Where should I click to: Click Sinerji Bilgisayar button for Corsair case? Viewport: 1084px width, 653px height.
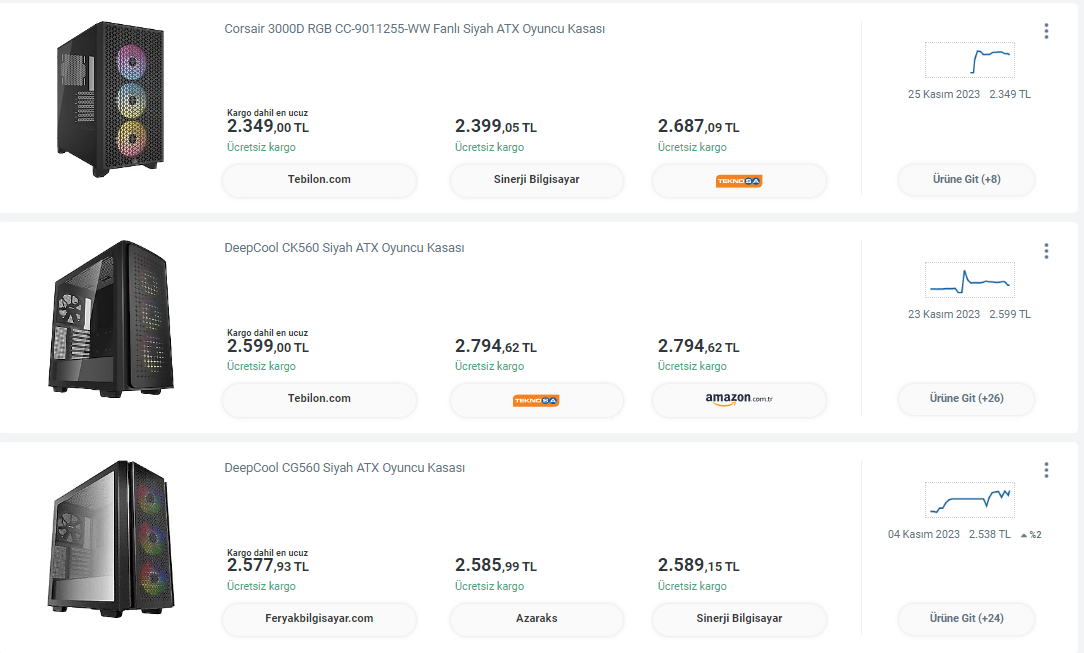pyautogui.click(x=536, y=180)
